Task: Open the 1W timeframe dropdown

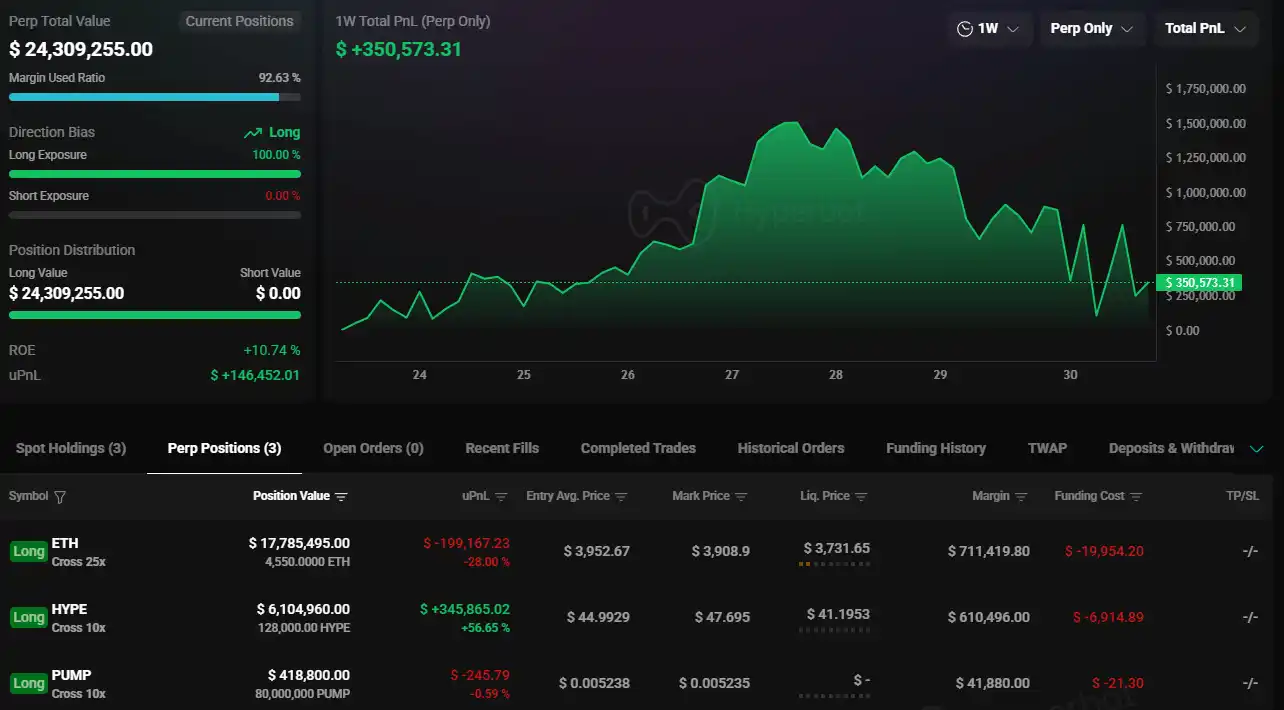Action: click(x=988, y=29)
